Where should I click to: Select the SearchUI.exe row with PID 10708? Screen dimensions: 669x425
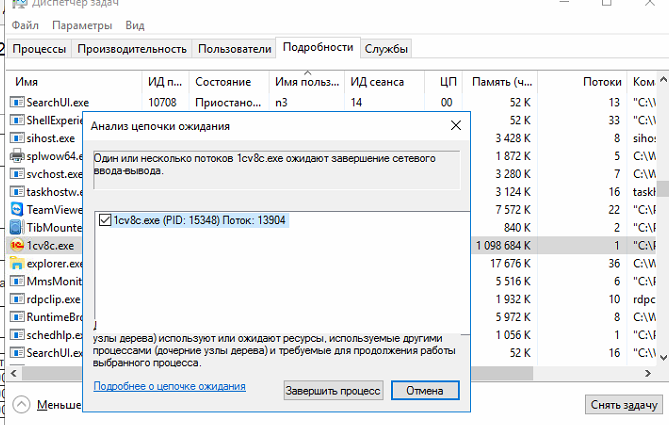tap(331, 102)
